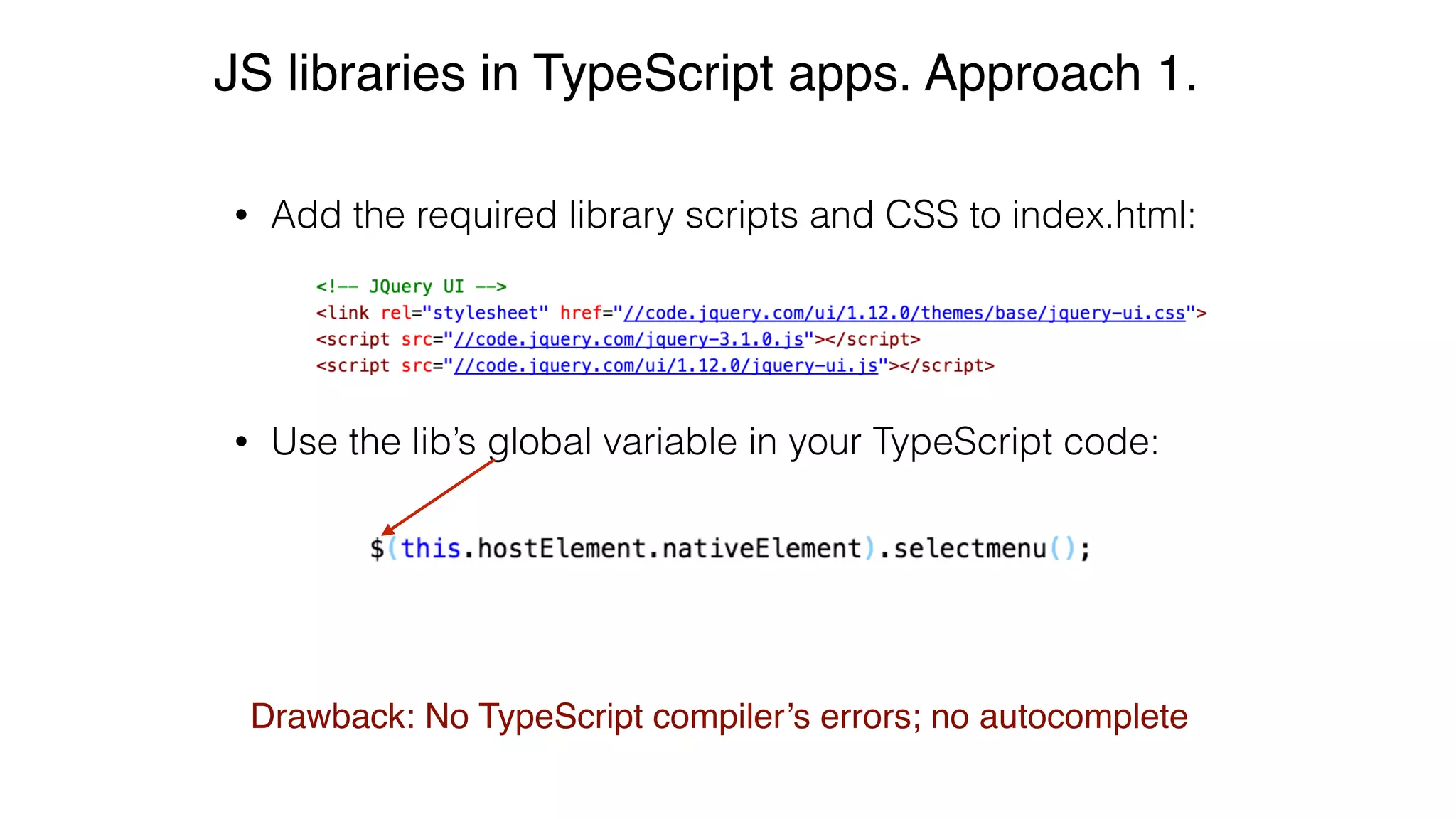Select the 'Add the required library scripts' bullet

(x=733, y=215)
